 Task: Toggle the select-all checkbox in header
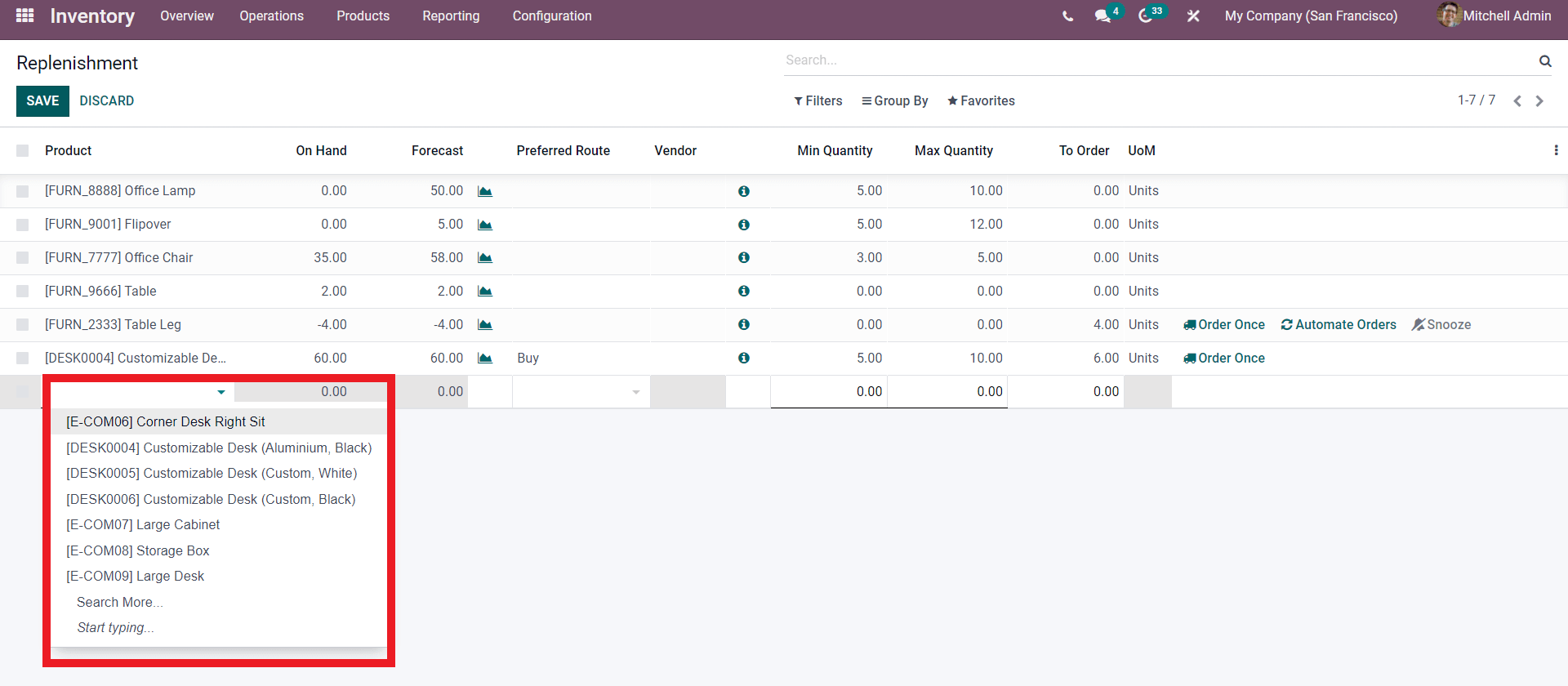click(x=23, y=151)
